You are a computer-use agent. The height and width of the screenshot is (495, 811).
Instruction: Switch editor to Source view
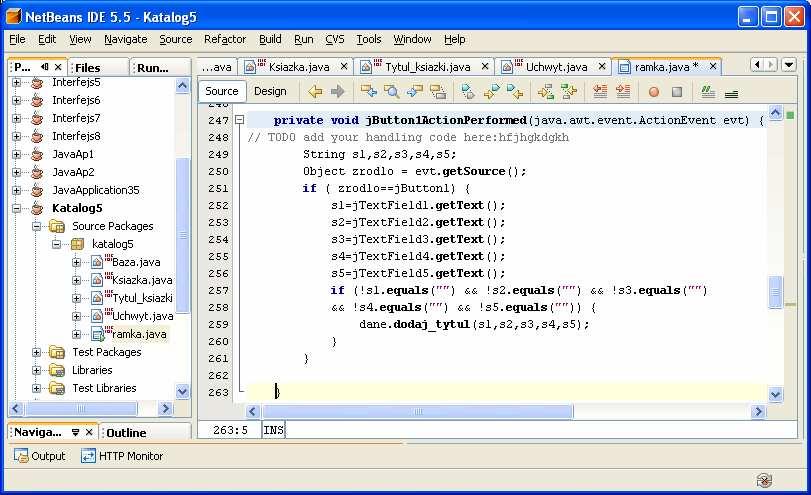[x=221, y=91]
